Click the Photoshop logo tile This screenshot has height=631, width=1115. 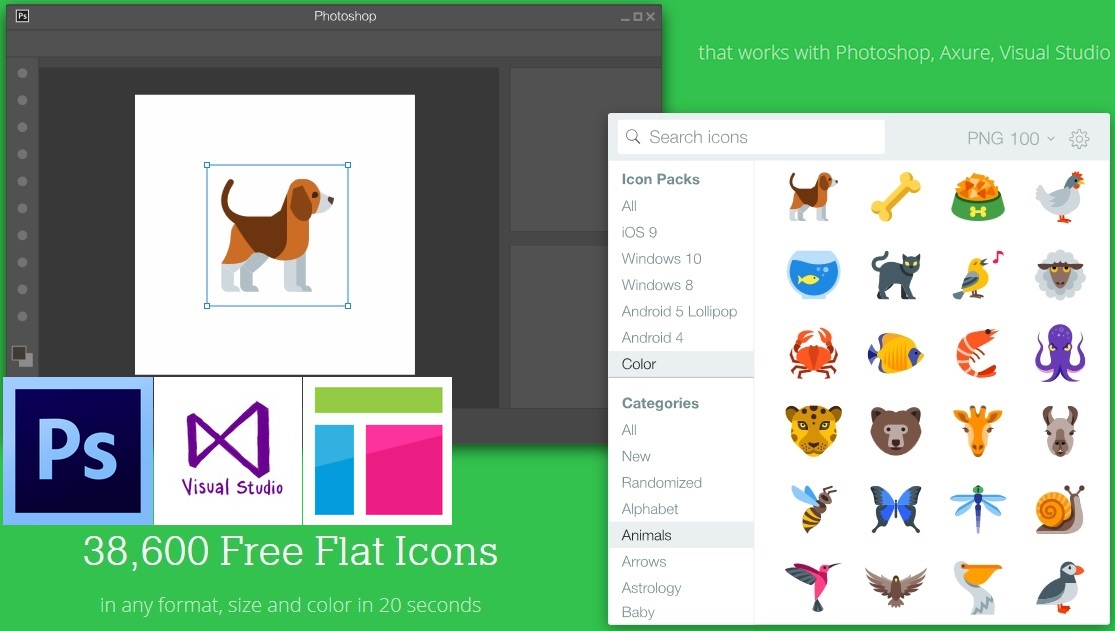point(78,451)
